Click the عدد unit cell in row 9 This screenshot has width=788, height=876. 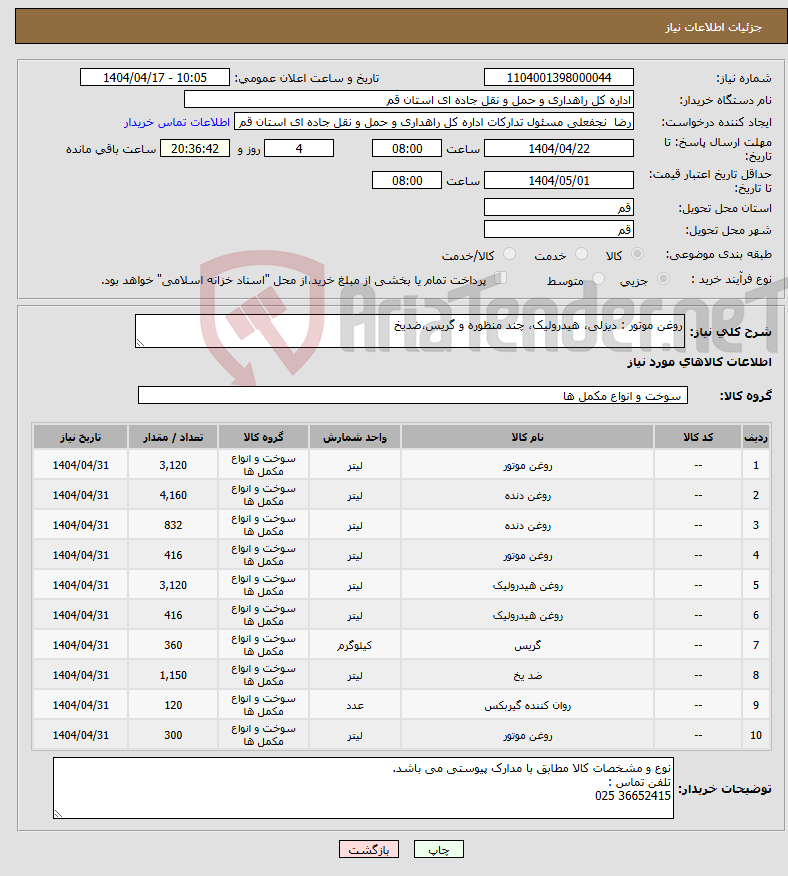tap(355, 706)
